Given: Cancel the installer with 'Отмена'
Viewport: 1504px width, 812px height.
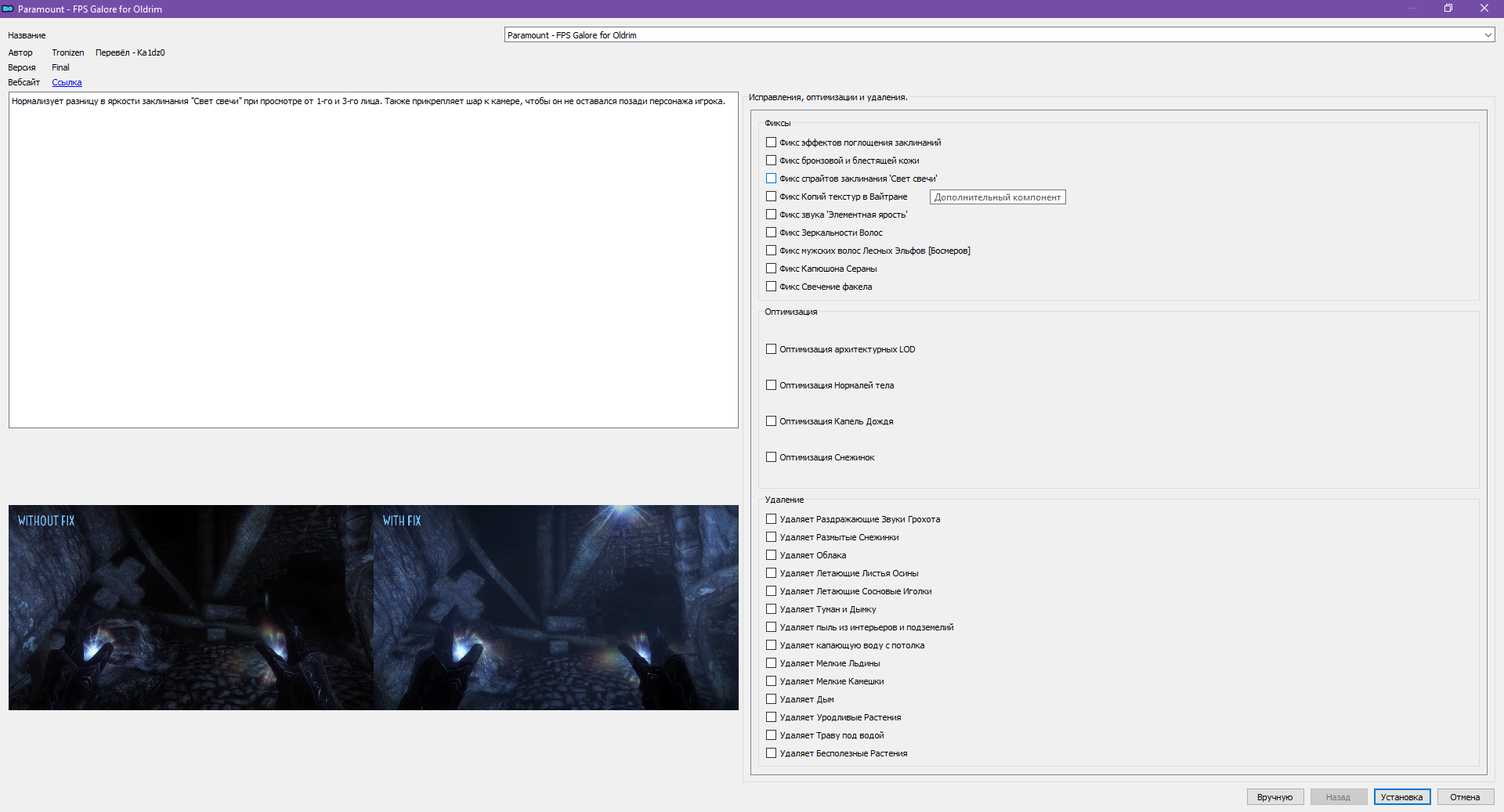Looking at the screenshot, I should click(x=1465, y=797).
